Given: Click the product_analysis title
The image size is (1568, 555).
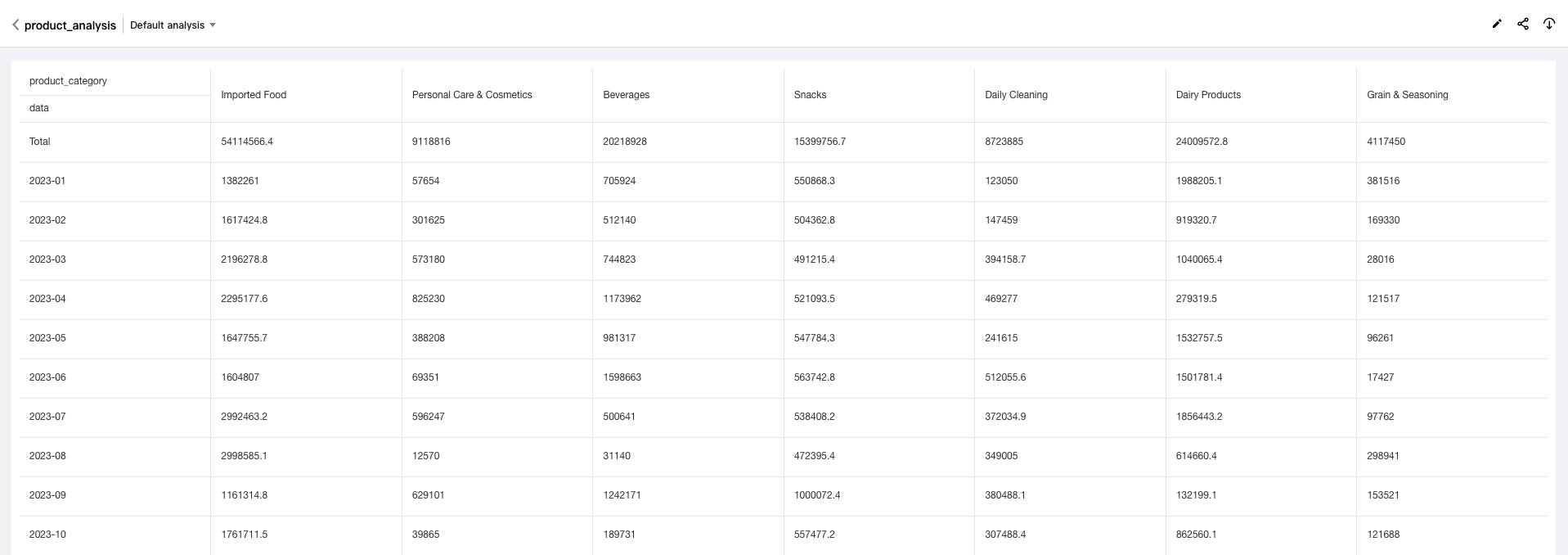Looking at the screenshot, I should [70, 25].
